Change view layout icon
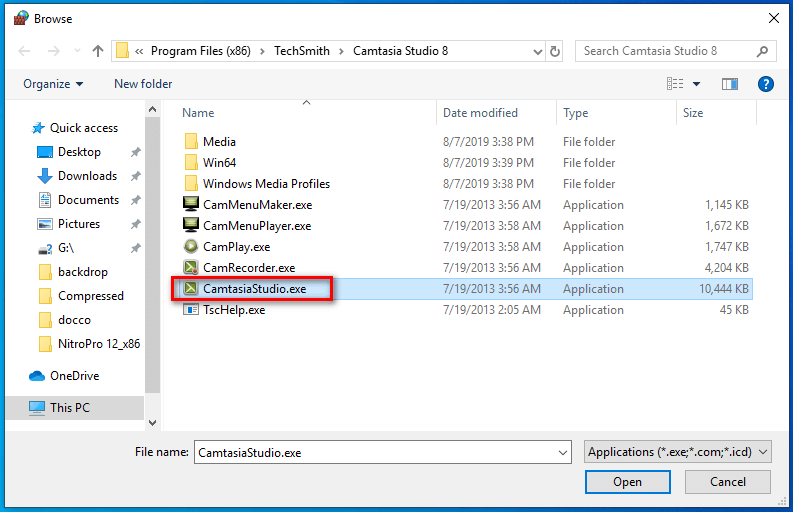 [x=675, y=83]
